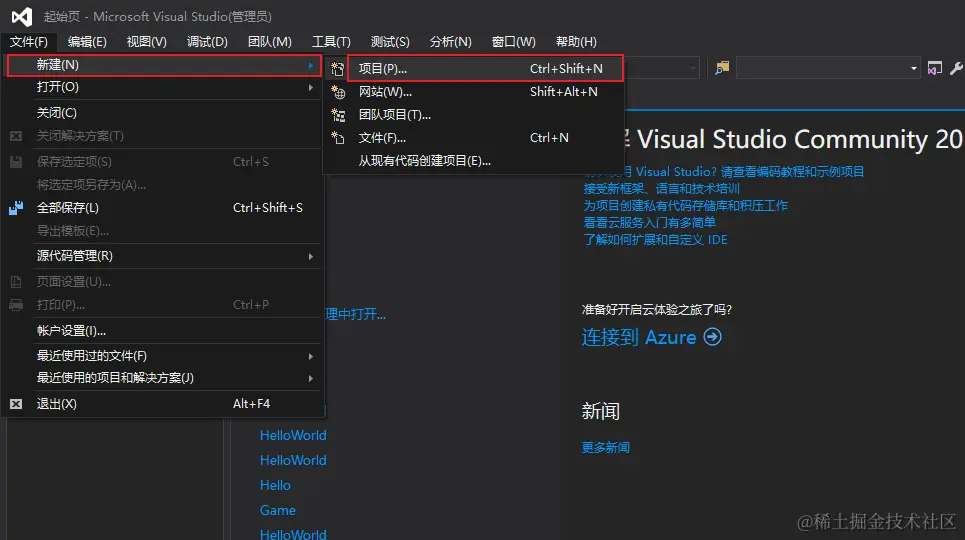The width and height of the screenshot is (965, 540).
Task: Expand arrow beside 最近使用的项目和解决方案(J)
Action: click(311, 378)
